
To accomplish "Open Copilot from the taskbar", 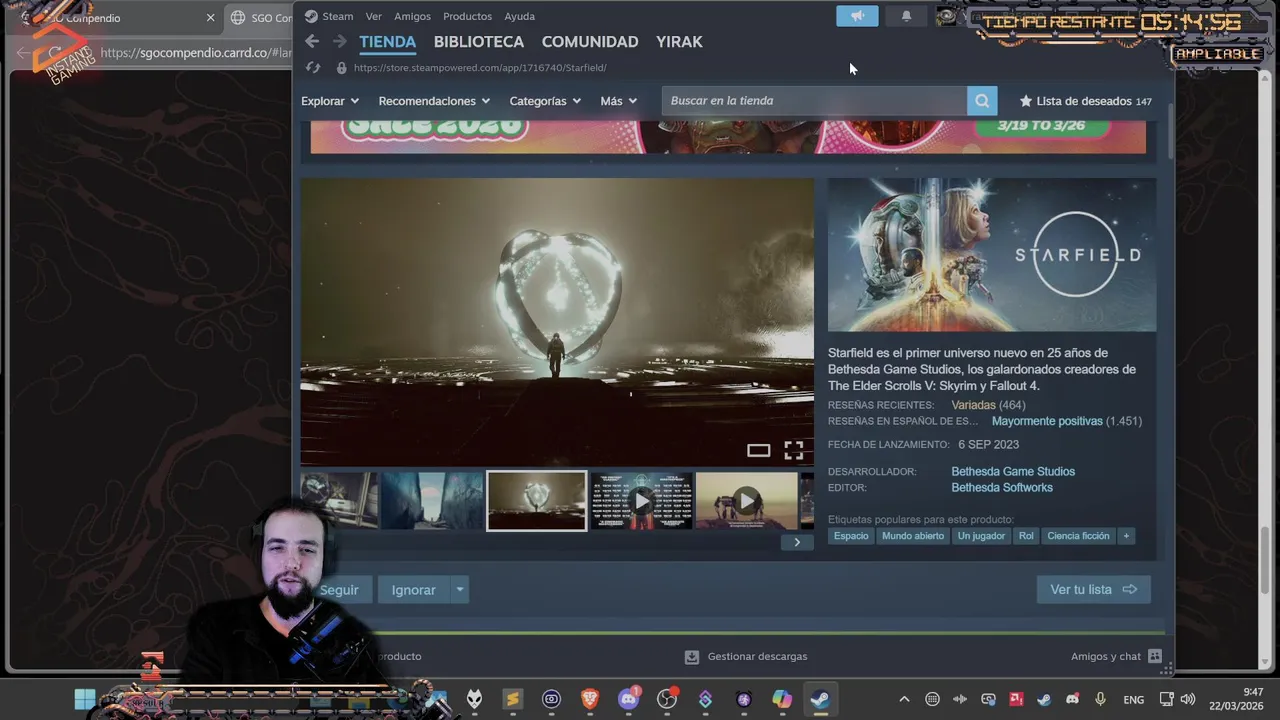I will click(782, 699).
